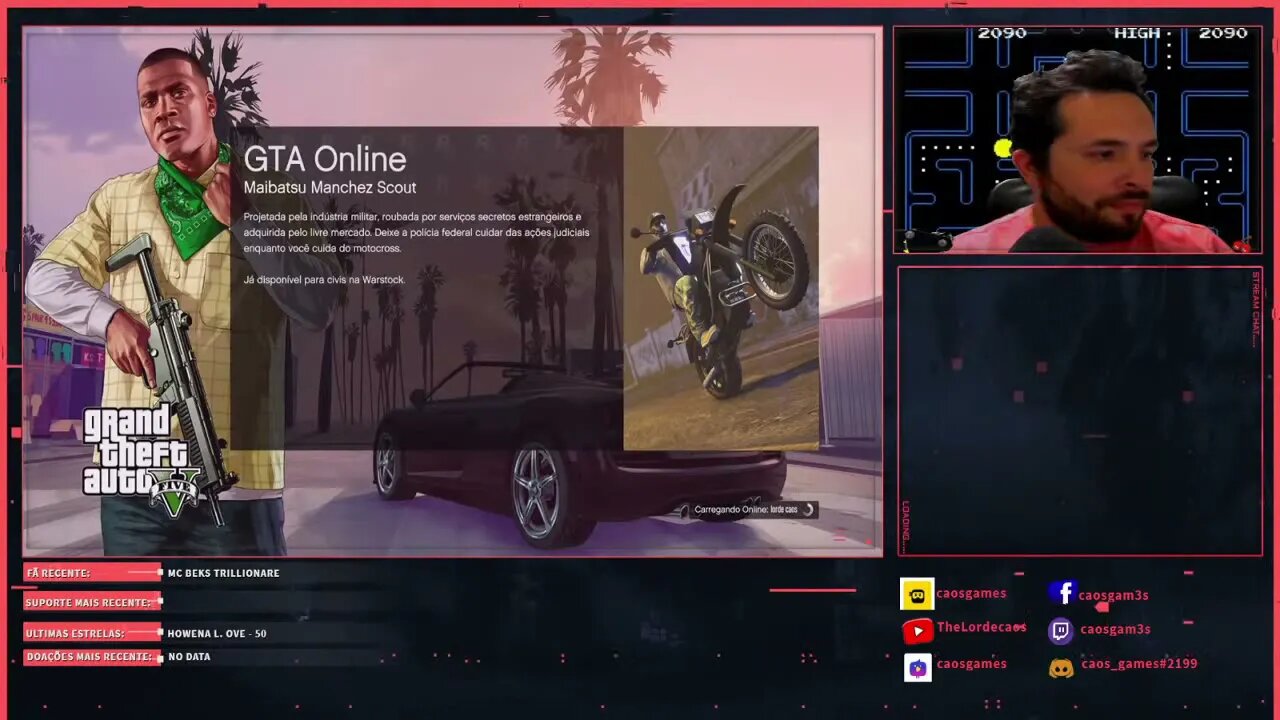Click 'Já disponível para civis na Warstock' text
Image resolution: width=1280 pixels, height=720 pixels.
point(324,280)
